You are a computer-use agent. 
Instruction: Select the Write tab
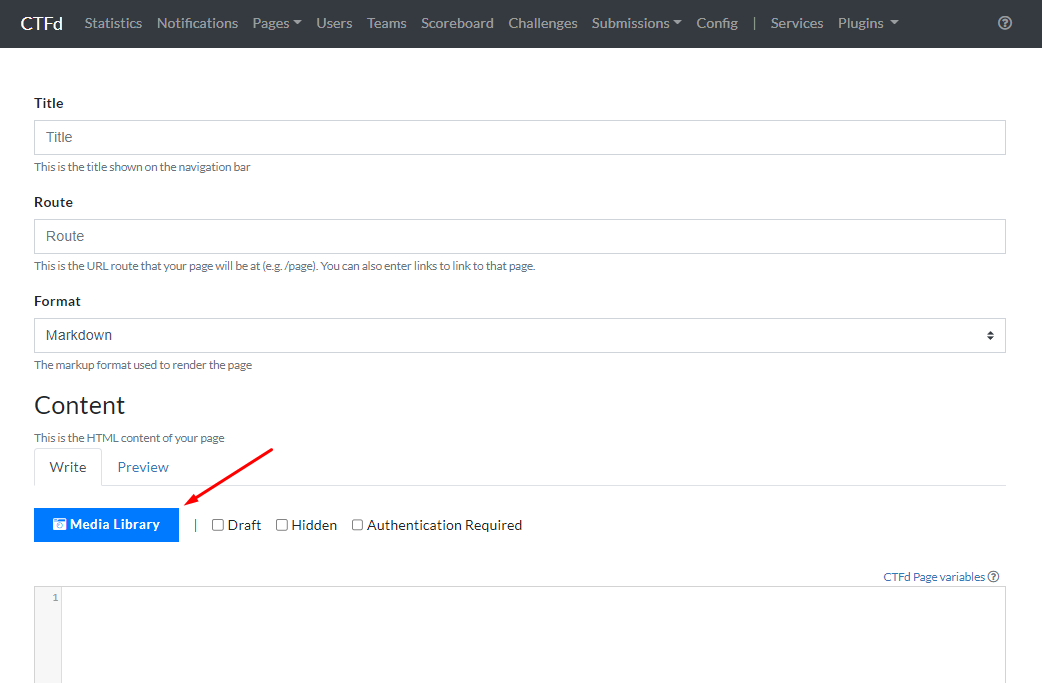(x=68, y=467)
